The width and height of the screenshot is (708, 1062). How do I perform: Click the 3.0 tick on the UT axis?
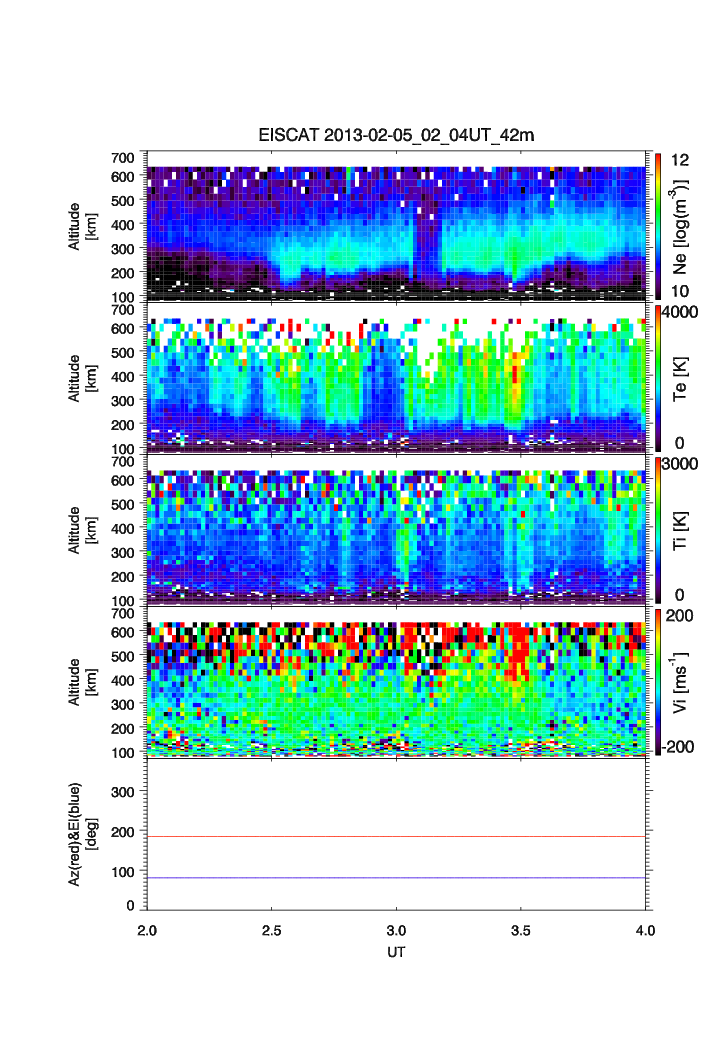396,931
